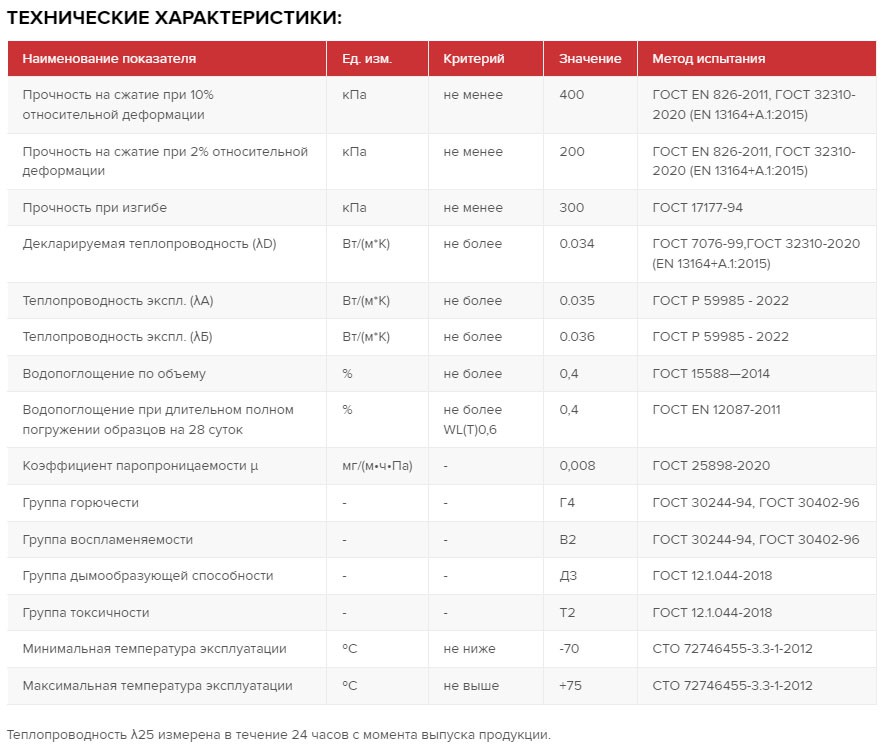The image size is (886, 751).
Task: Select the "Метод испытания" column header
Action: click(x=708, y=59)
